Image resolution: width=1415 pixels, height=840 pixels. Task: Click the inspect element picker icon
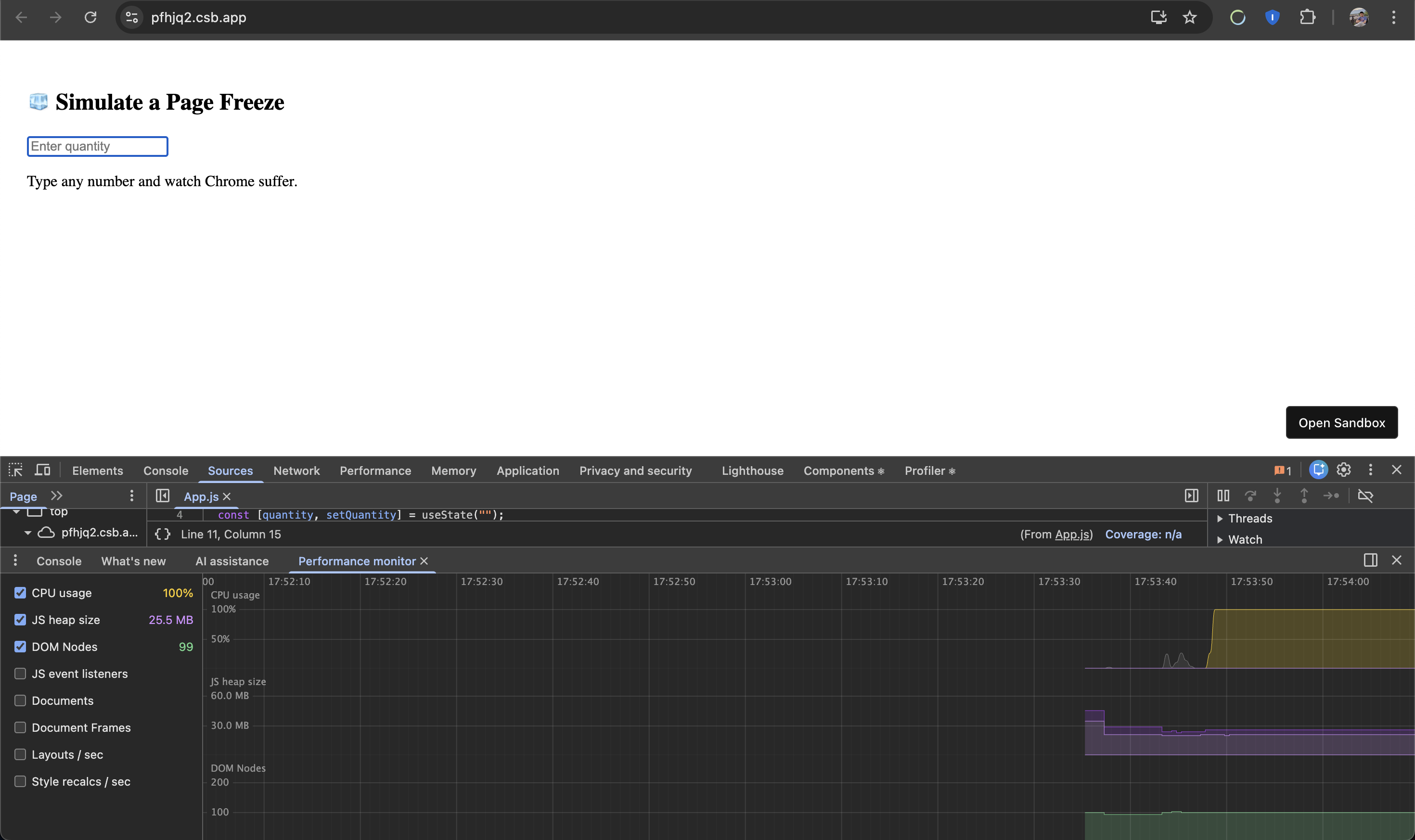pos(15,470)
